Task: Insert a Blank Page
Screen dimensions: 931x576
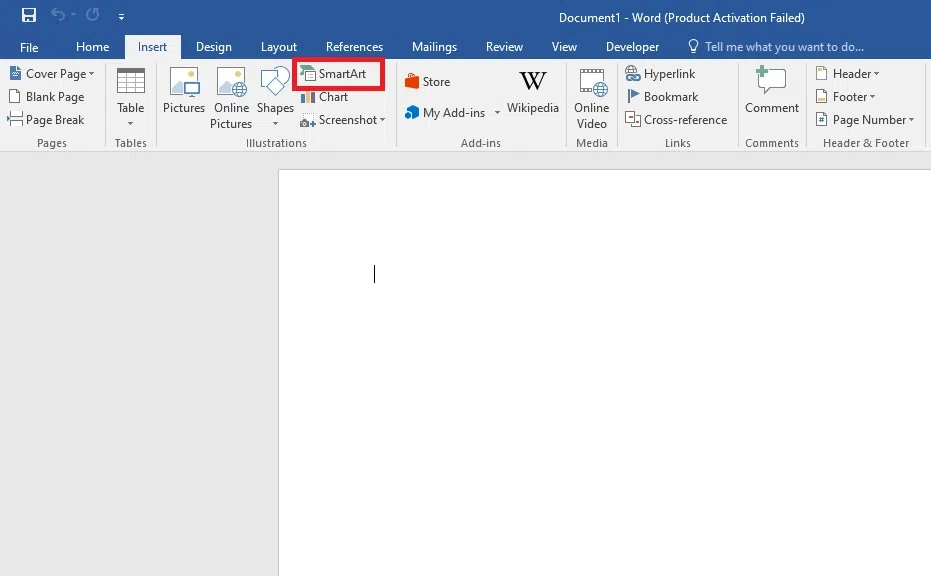Action: click(46, 96)
